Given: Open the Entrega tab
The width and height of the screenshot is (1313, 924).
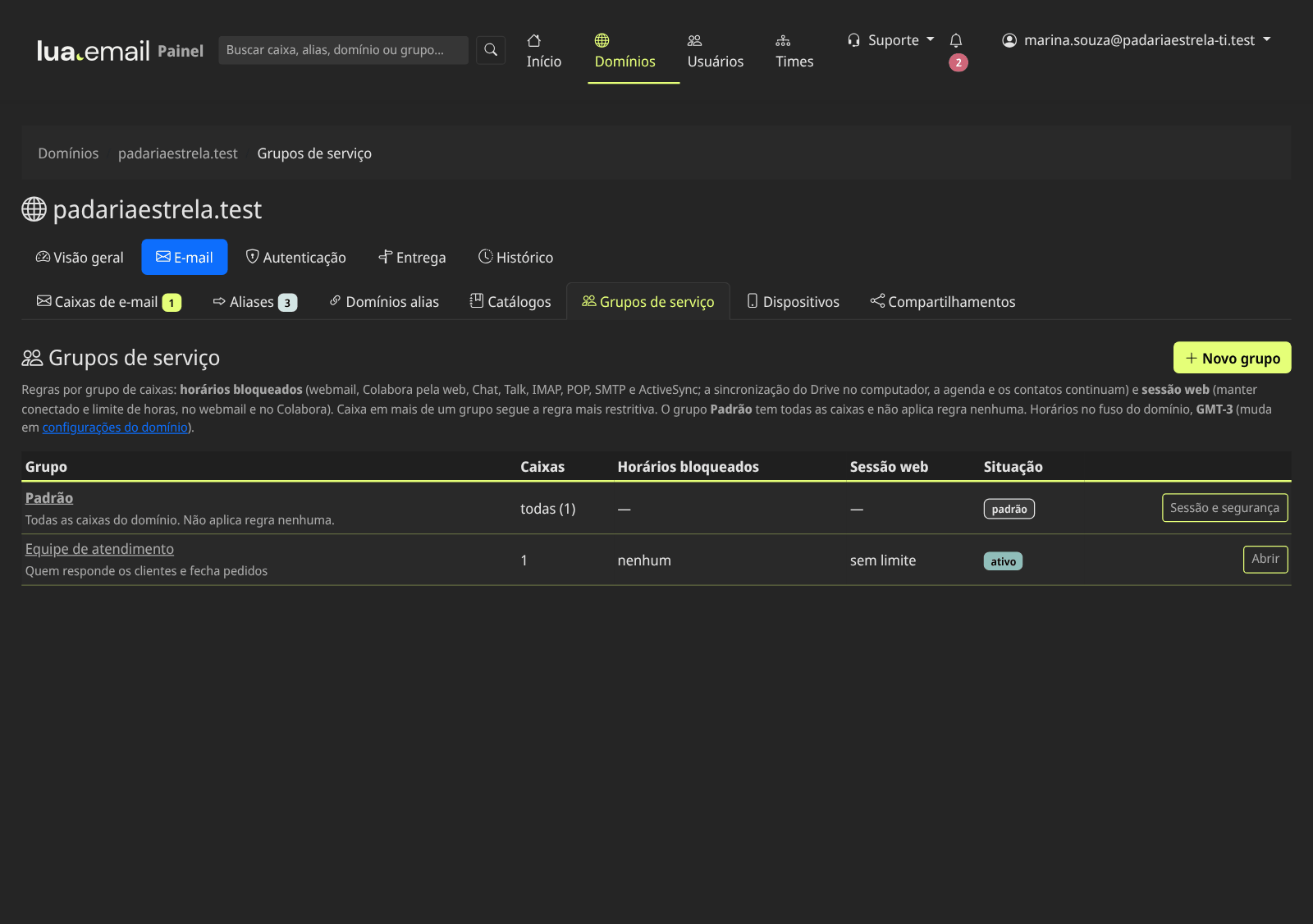Looking at the screenshot, I should (x=412, y=258).
